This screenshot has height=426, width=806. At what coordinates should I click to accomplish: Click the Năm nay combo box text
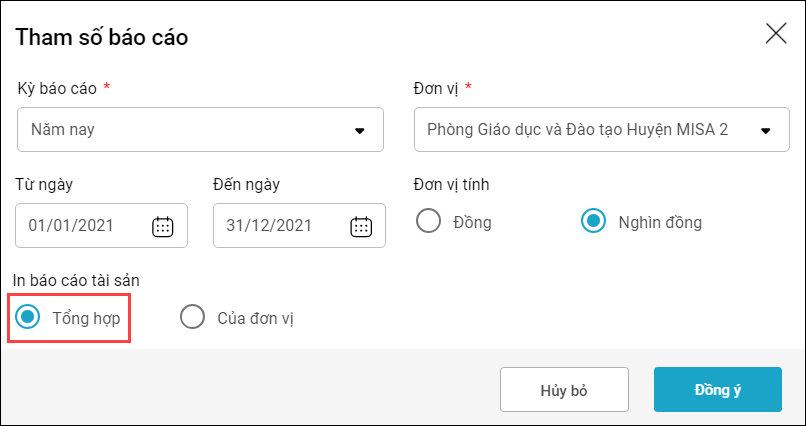(63, 129)
